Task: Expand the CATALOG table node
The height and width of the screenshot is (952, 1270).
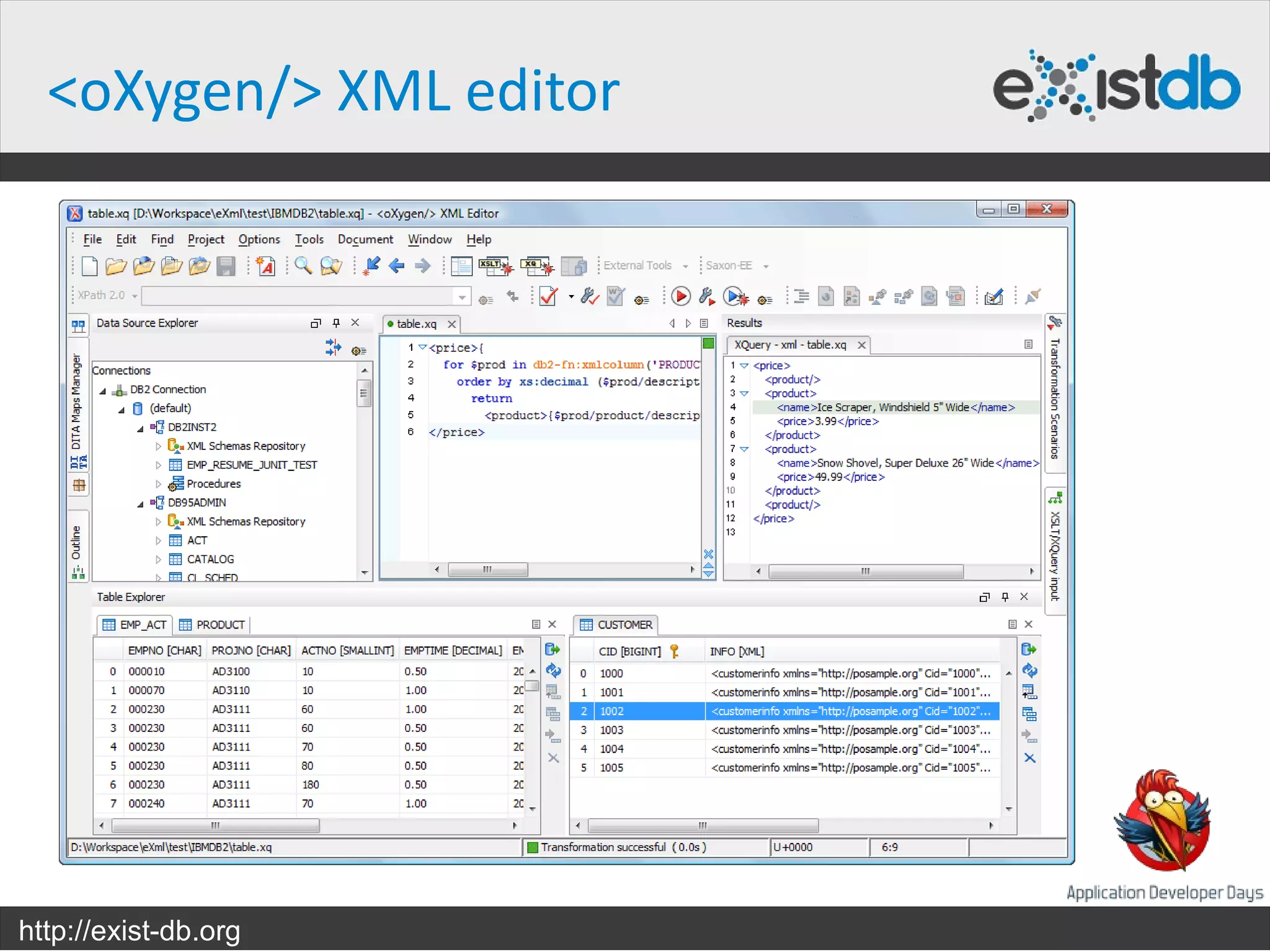Action: point(159,560)
